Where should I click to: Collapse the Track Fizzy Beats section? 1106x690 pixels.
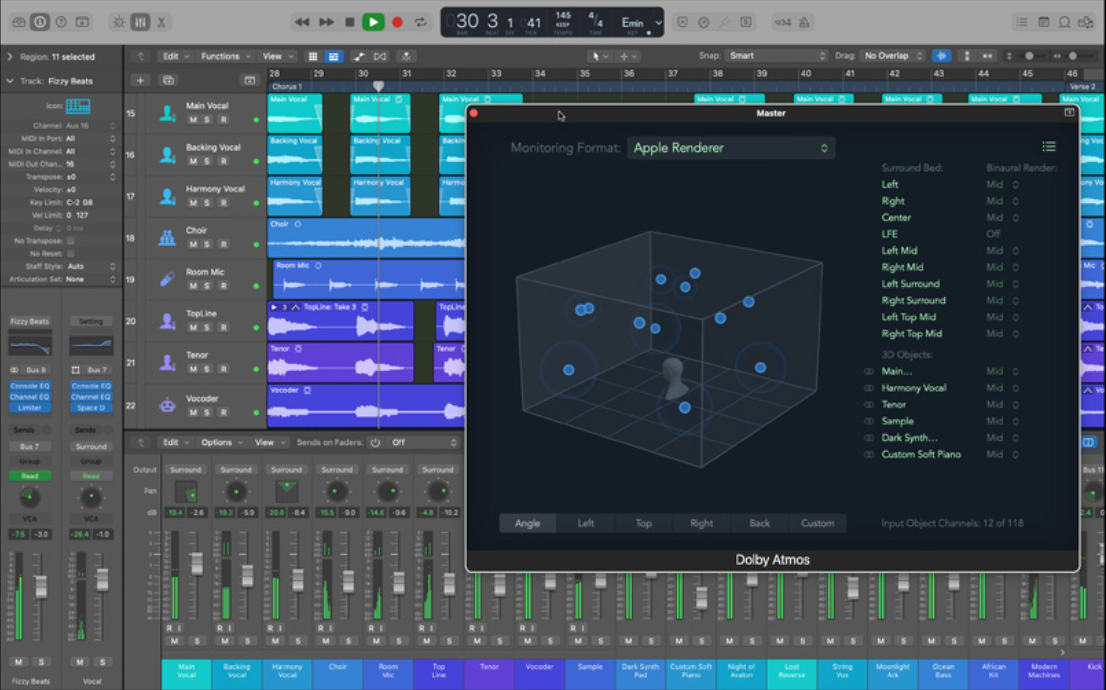coord(10,81)
